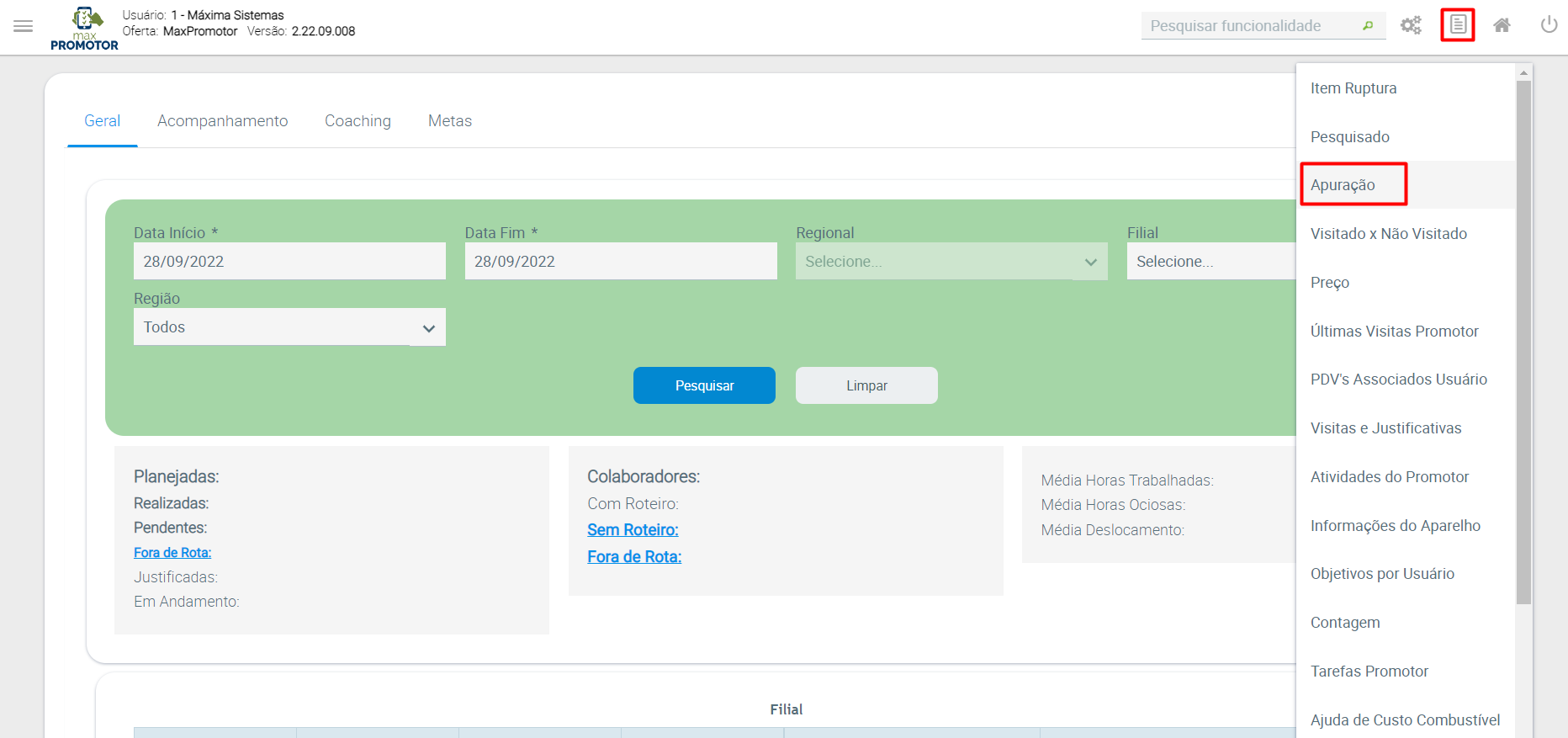This screenshot has height=738, width=1568.
Task: Open the settings gears icon
Action: (x=1411, y=25)
